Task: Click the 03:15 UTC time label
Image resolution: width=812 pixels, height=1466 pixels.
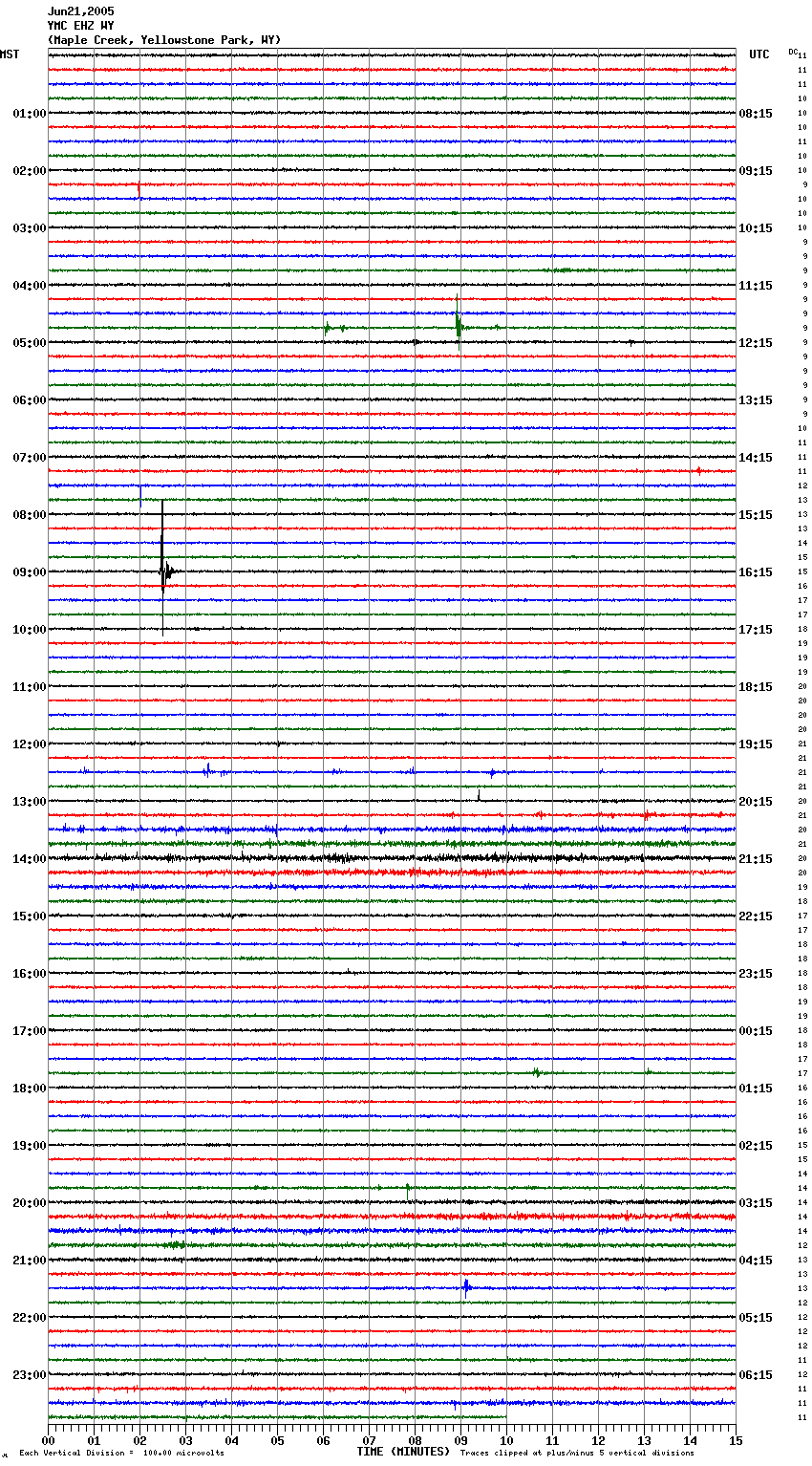Action: point(756,1203)
